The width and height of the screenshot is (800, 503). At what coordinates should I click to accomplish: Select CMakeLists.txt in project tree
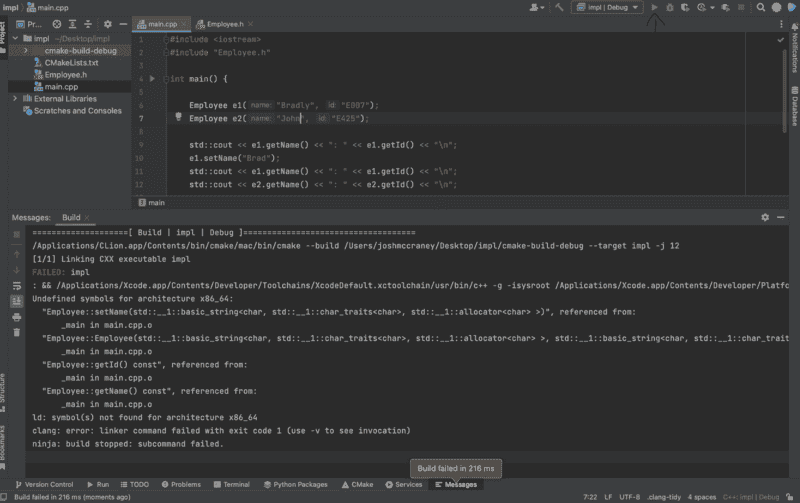[x=72, y=62]
